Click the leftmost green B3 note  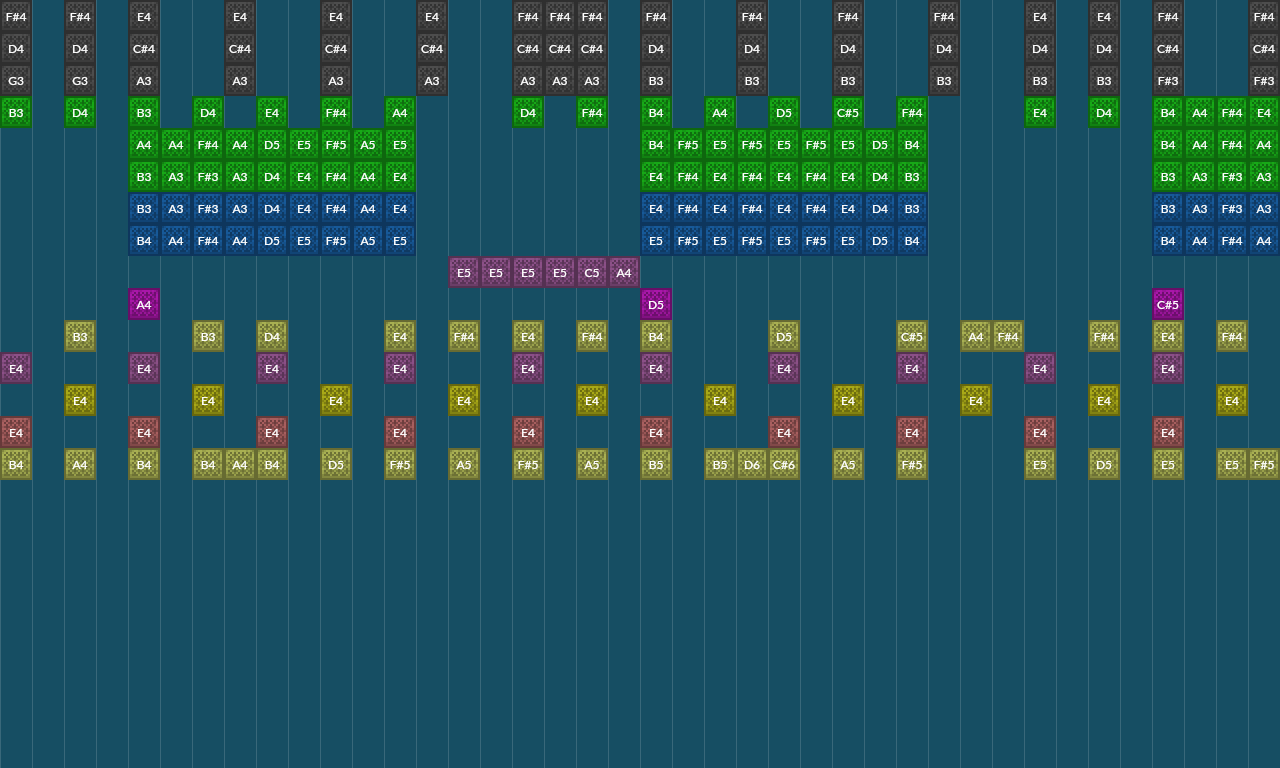click(x=16, y=112)
